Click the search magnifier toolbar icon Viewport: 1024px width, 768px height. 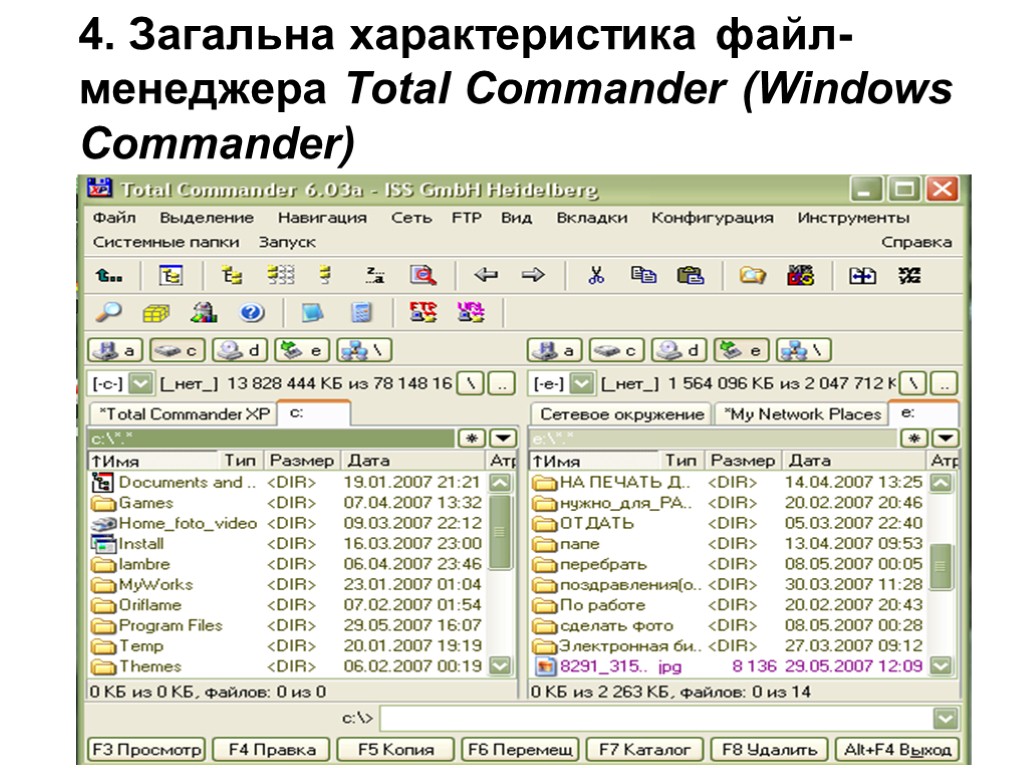click(x=423, y=276)
